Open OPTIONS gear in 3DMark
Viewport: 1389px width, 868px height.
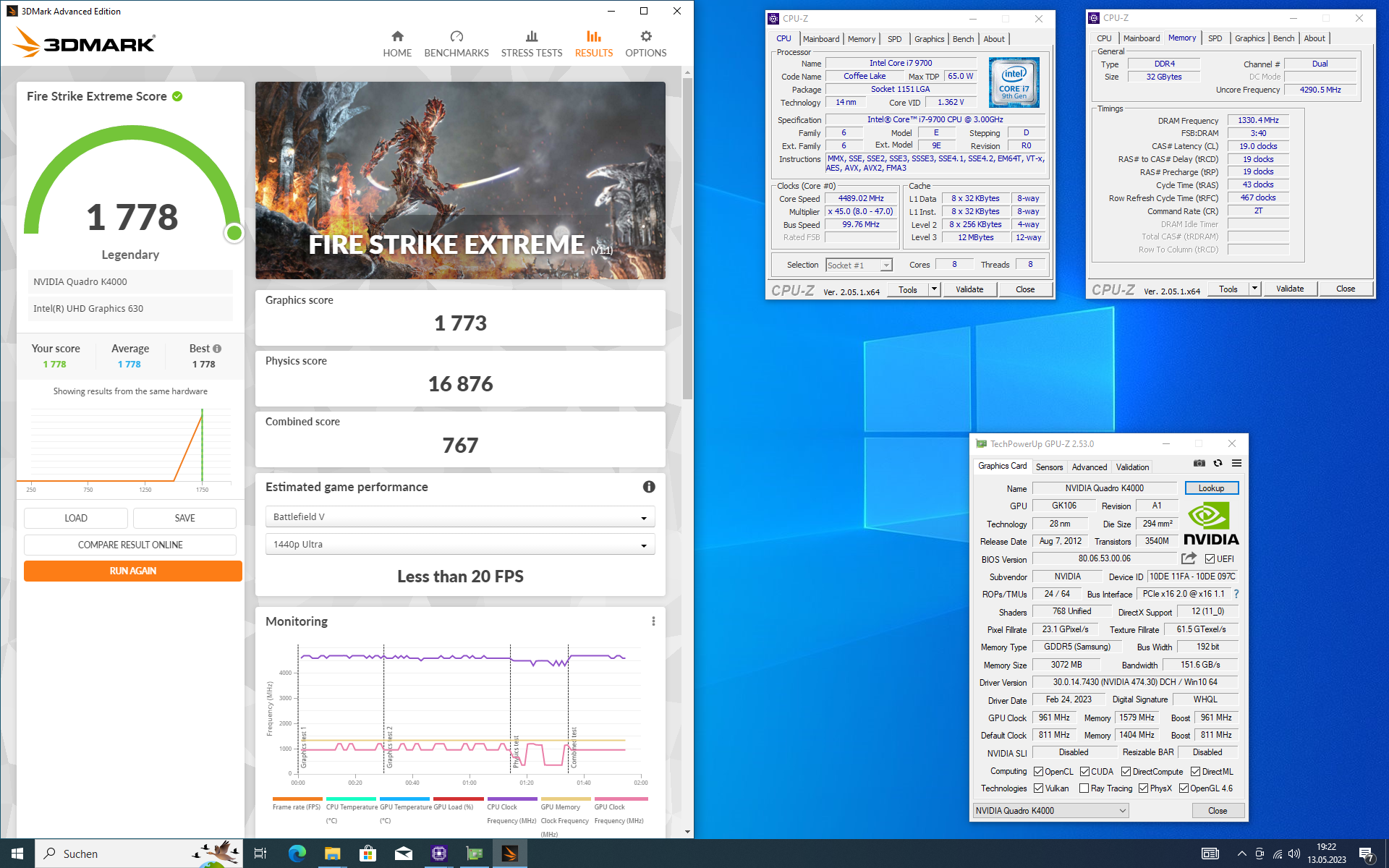pos(646,44)
